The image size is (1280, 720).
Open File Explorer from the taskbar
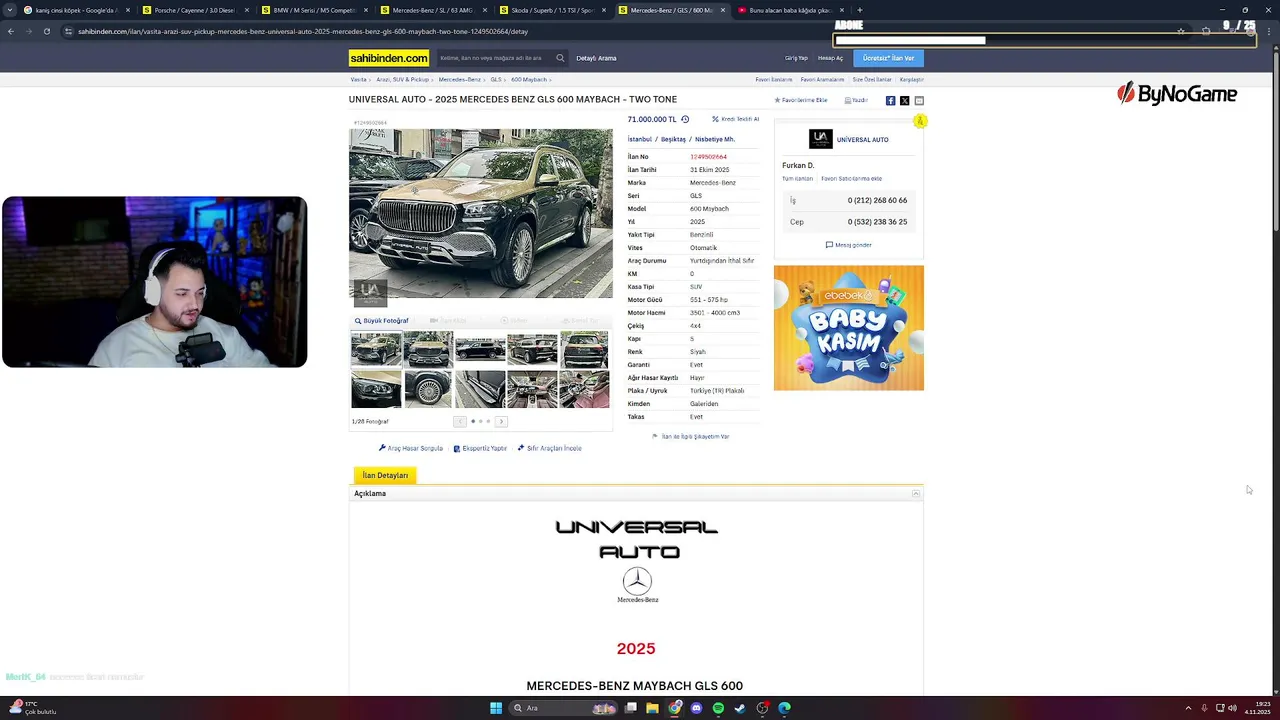652,708
